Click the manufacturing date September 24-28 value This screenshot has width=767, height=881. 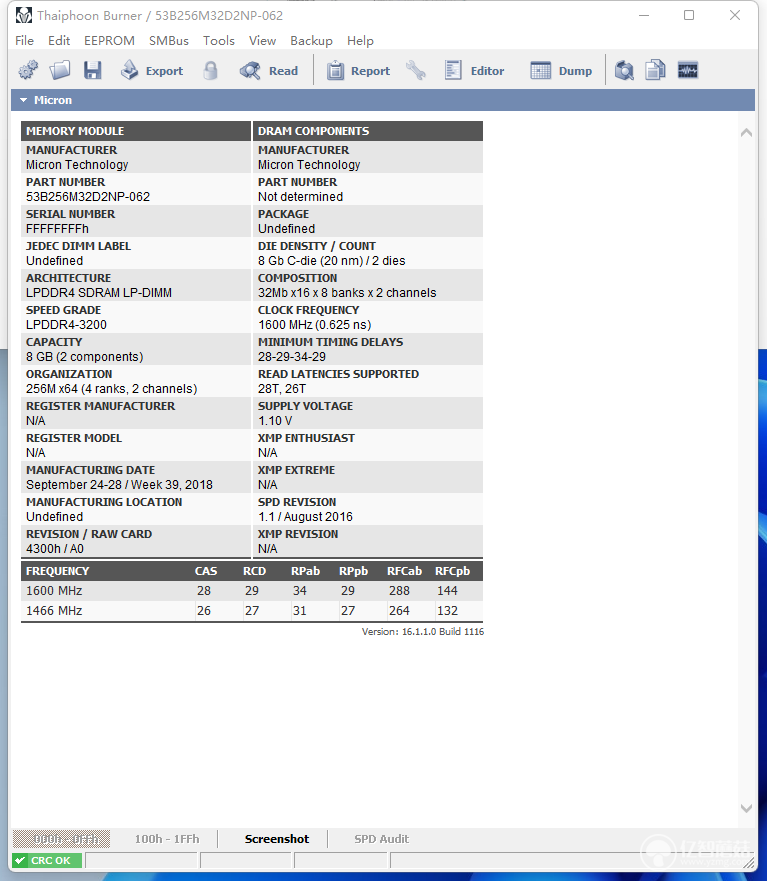[119, 485]
